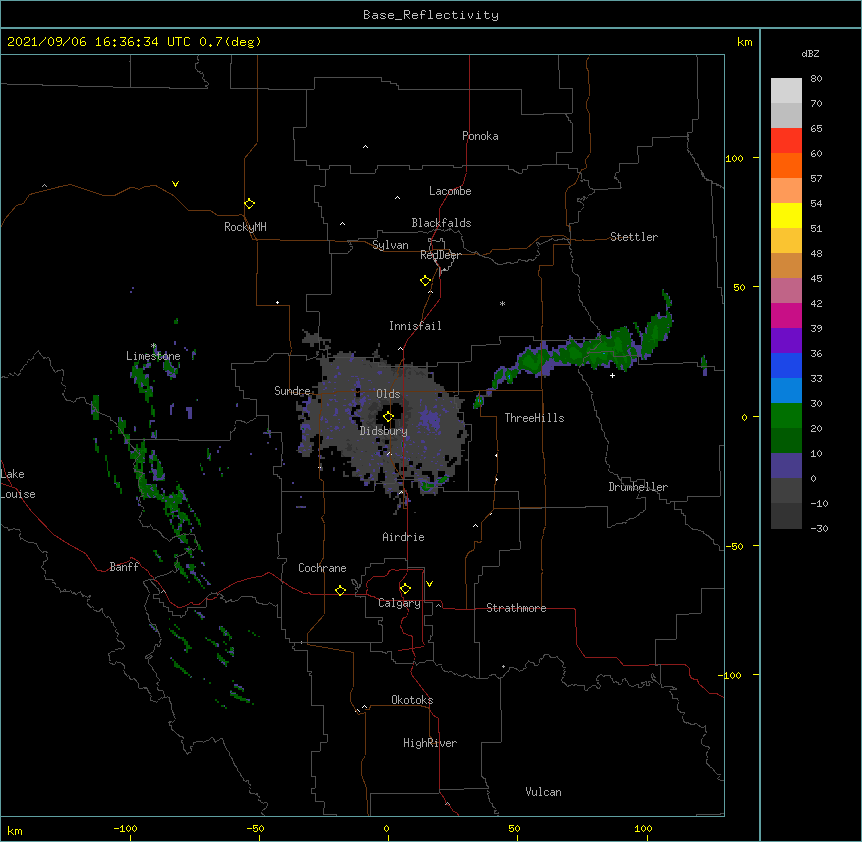Click the Banff label
Screen dimensions: 862x842
(124, 567)
